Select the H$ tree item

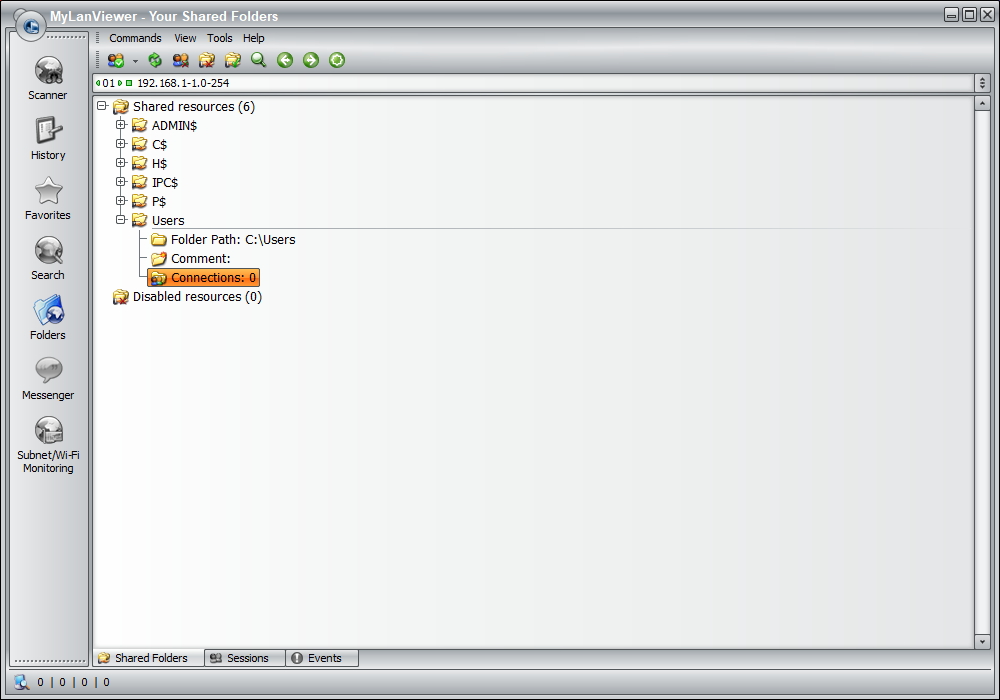[x=159, y=164]
